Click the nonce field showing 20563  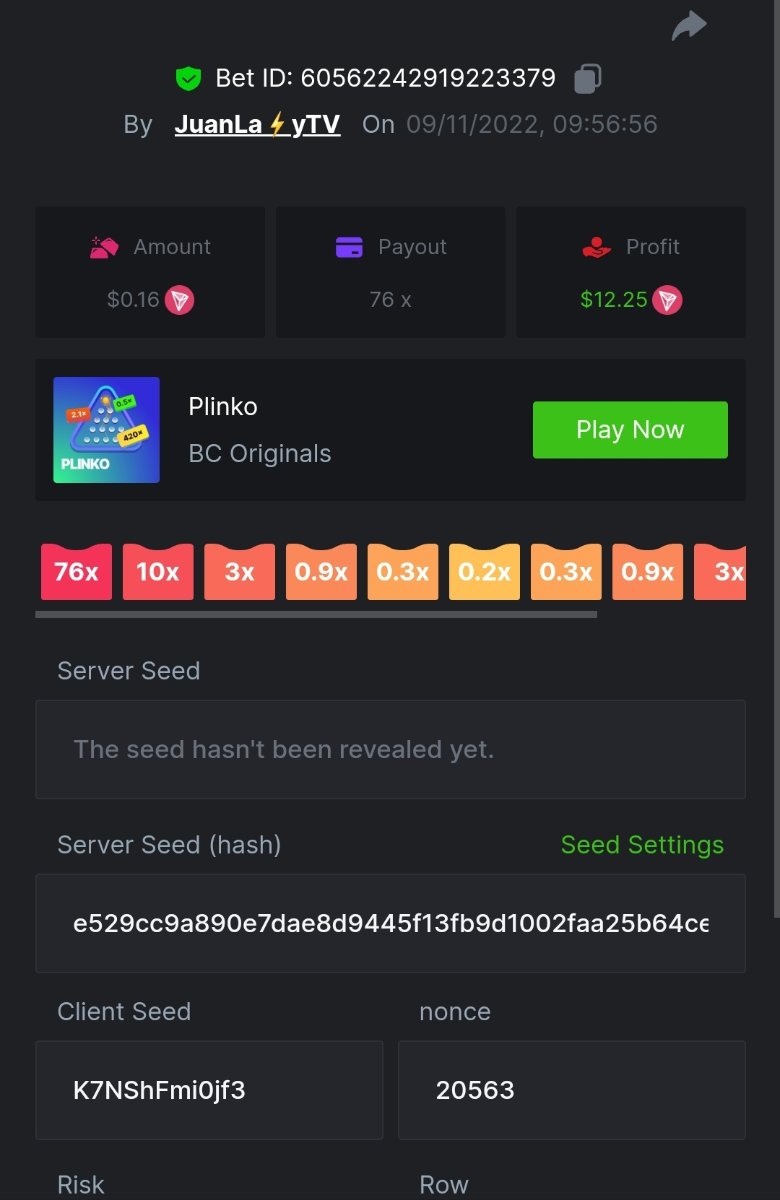point(571,1090)
